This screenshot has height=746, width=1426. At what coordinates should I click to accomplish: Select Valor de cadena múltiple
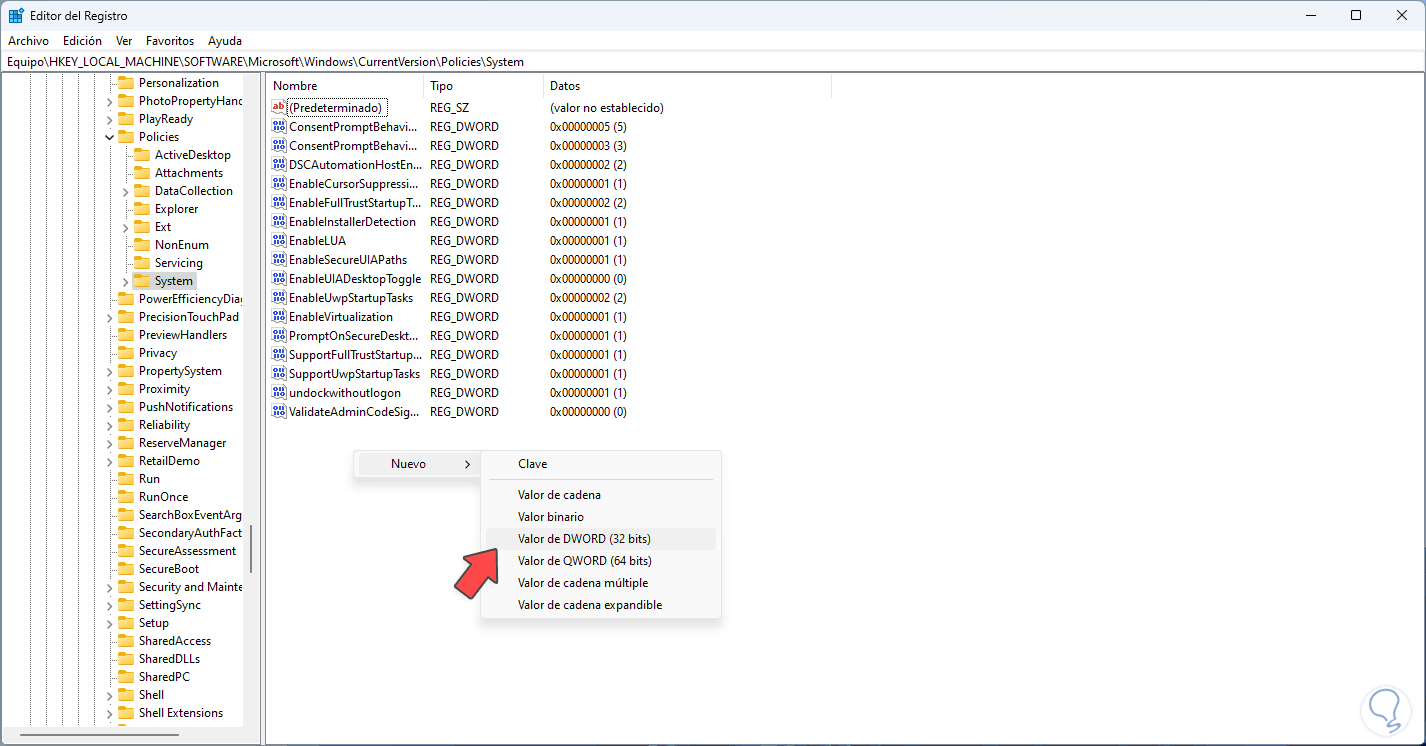coord(600,583)
